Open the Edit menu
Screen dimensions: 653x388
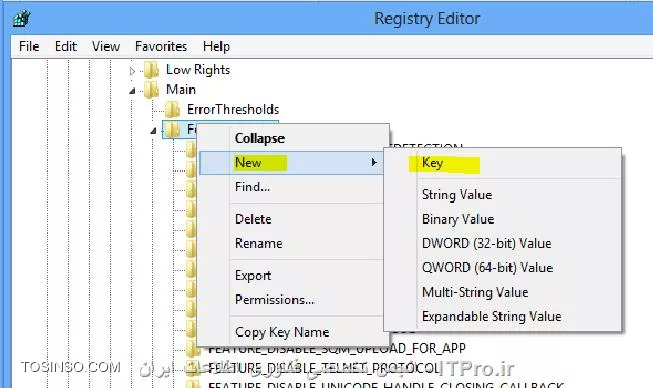tap(66, 46)
